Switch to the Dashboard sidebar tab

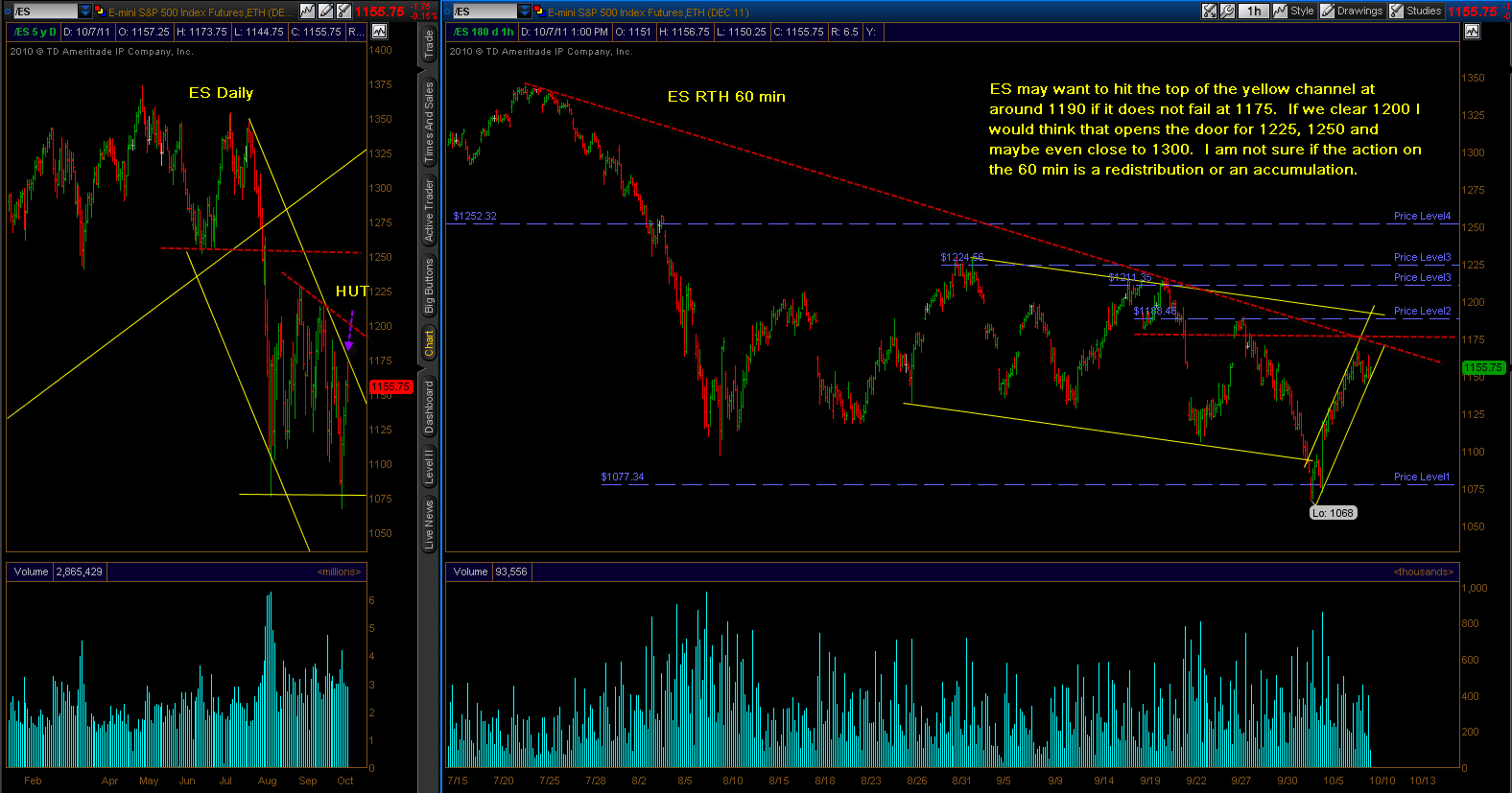point(429,407)
